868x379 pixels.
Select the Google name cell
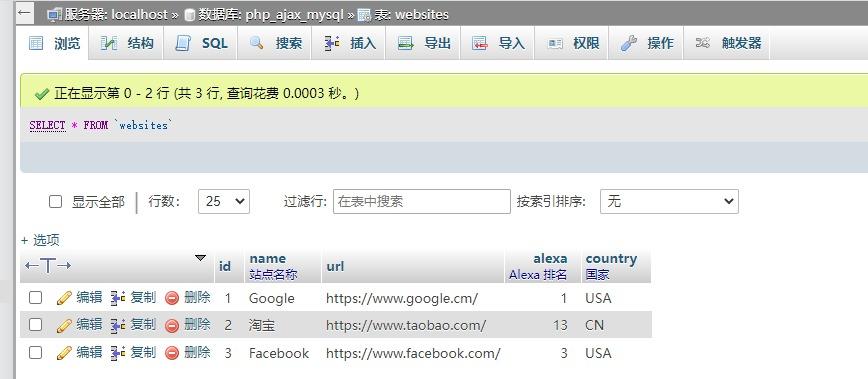[272, 299]
